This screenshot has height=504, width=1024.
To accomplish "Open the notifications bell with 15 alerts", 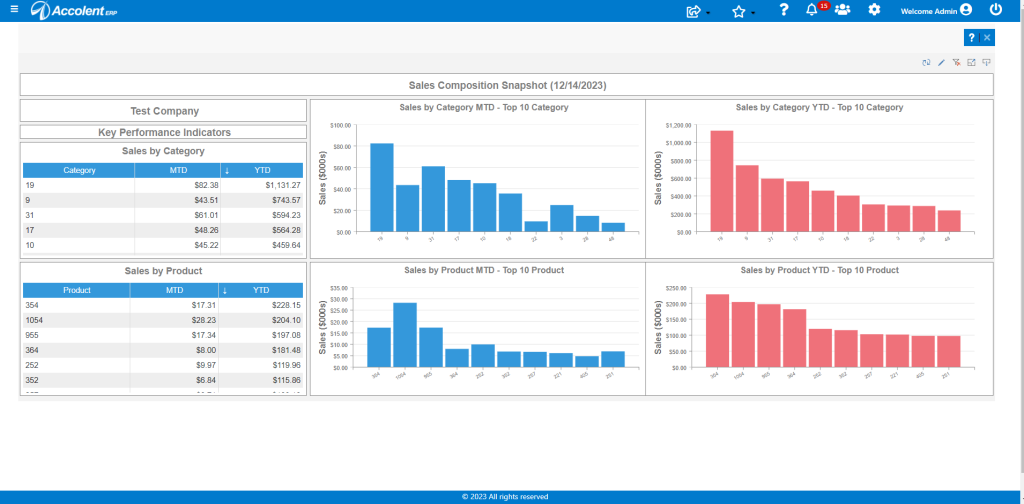I will [812, 10].
